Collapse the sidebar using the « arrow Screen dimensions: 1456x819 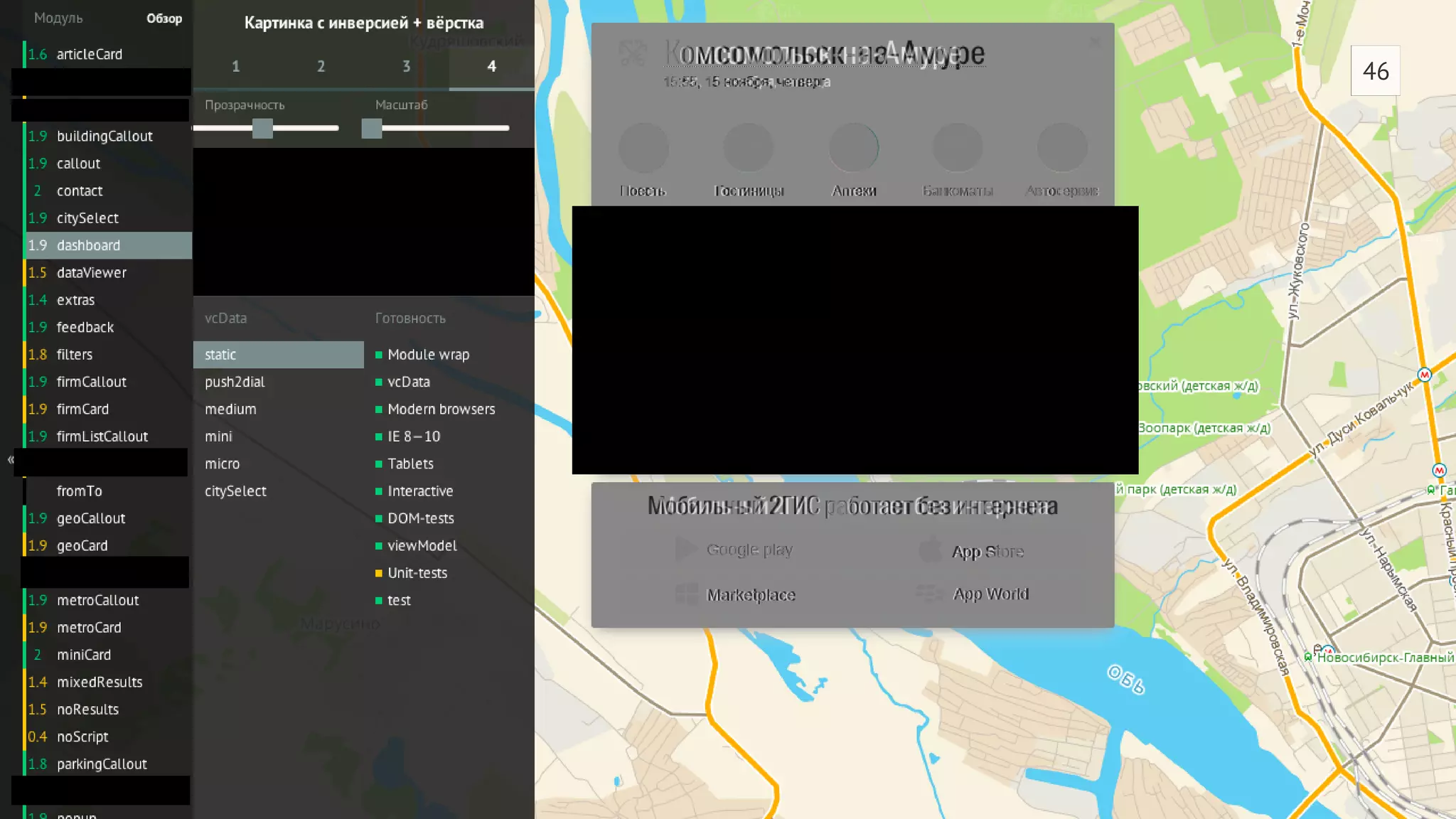point(11,460)
